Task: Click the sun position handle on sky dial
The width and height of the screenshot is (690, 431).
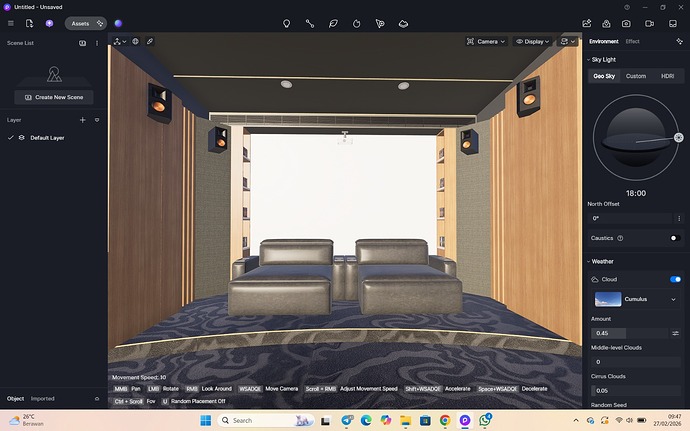Action: (x=679, y=137)
